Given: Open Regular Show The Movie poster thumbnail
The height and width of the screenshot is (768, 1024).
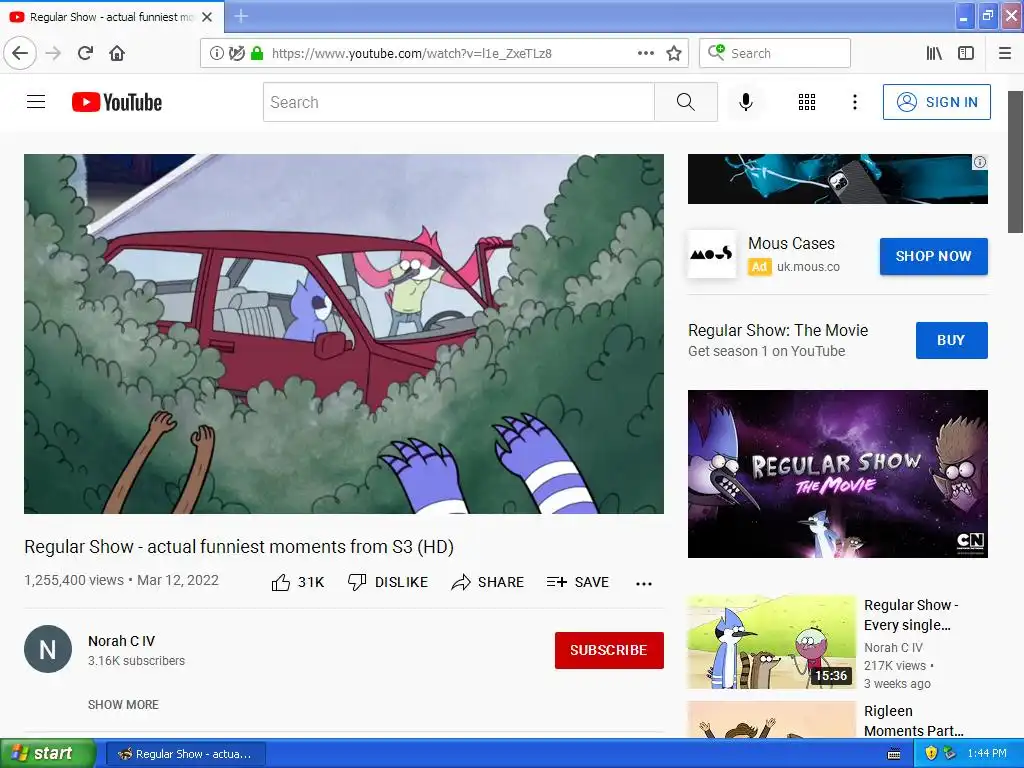Looking at the screenshot, I should coord(837,473).
